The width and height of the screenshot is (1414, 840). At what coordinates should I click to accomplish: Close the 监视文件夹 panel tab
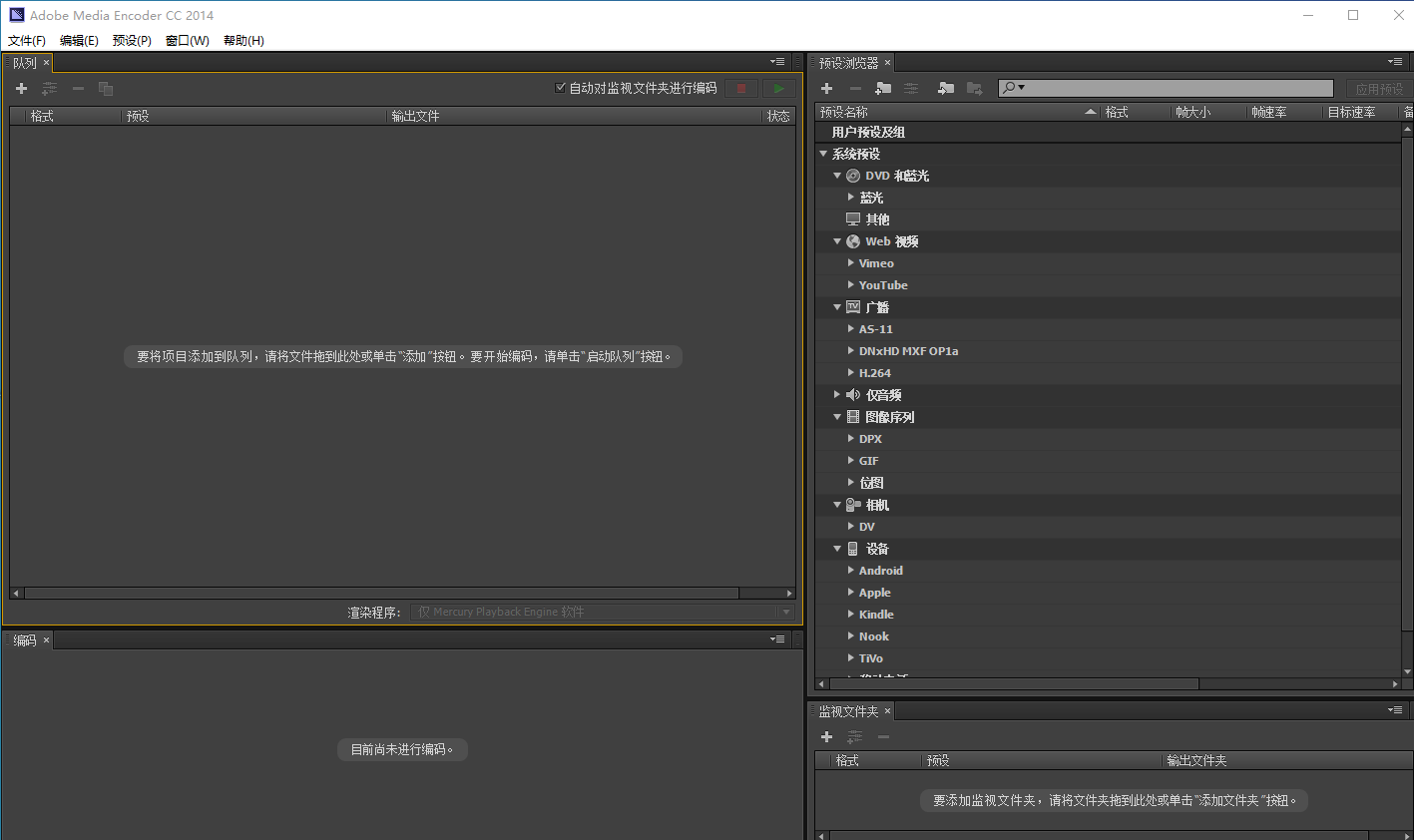[x=887, y=711]
